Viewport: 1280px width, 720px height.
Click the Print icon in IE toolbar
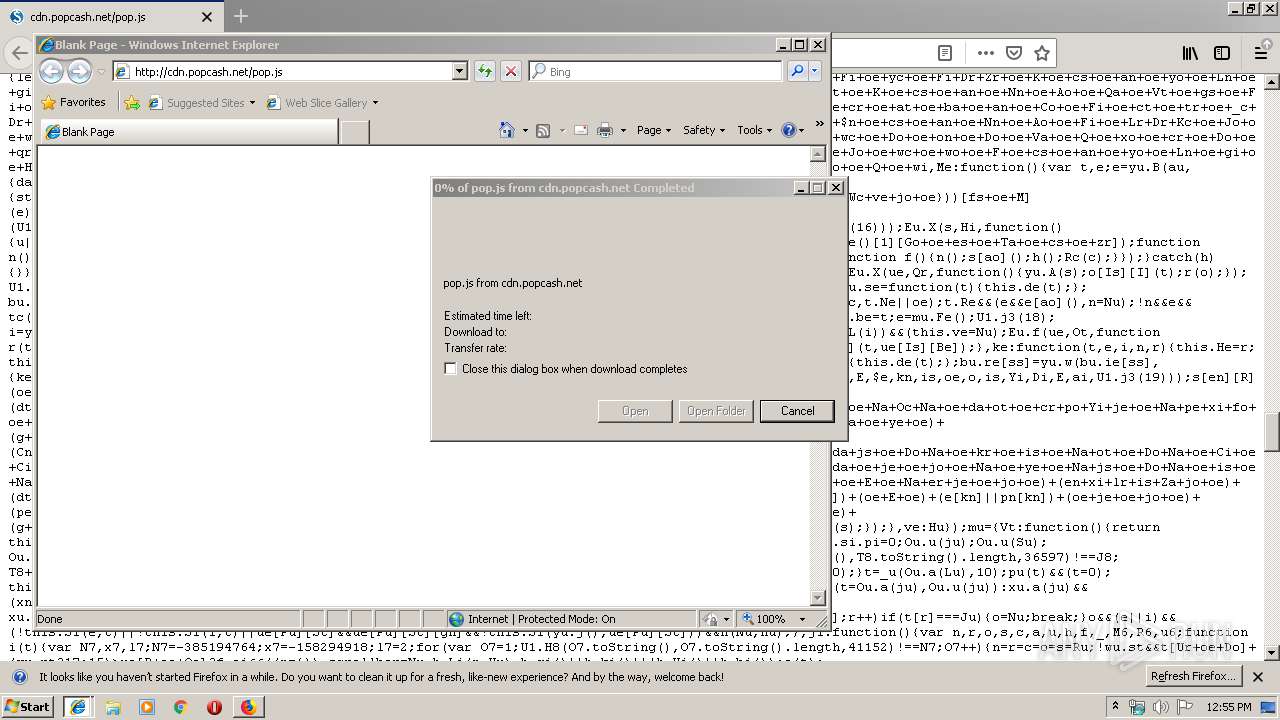pyautogui.click(x=605, y=130)
